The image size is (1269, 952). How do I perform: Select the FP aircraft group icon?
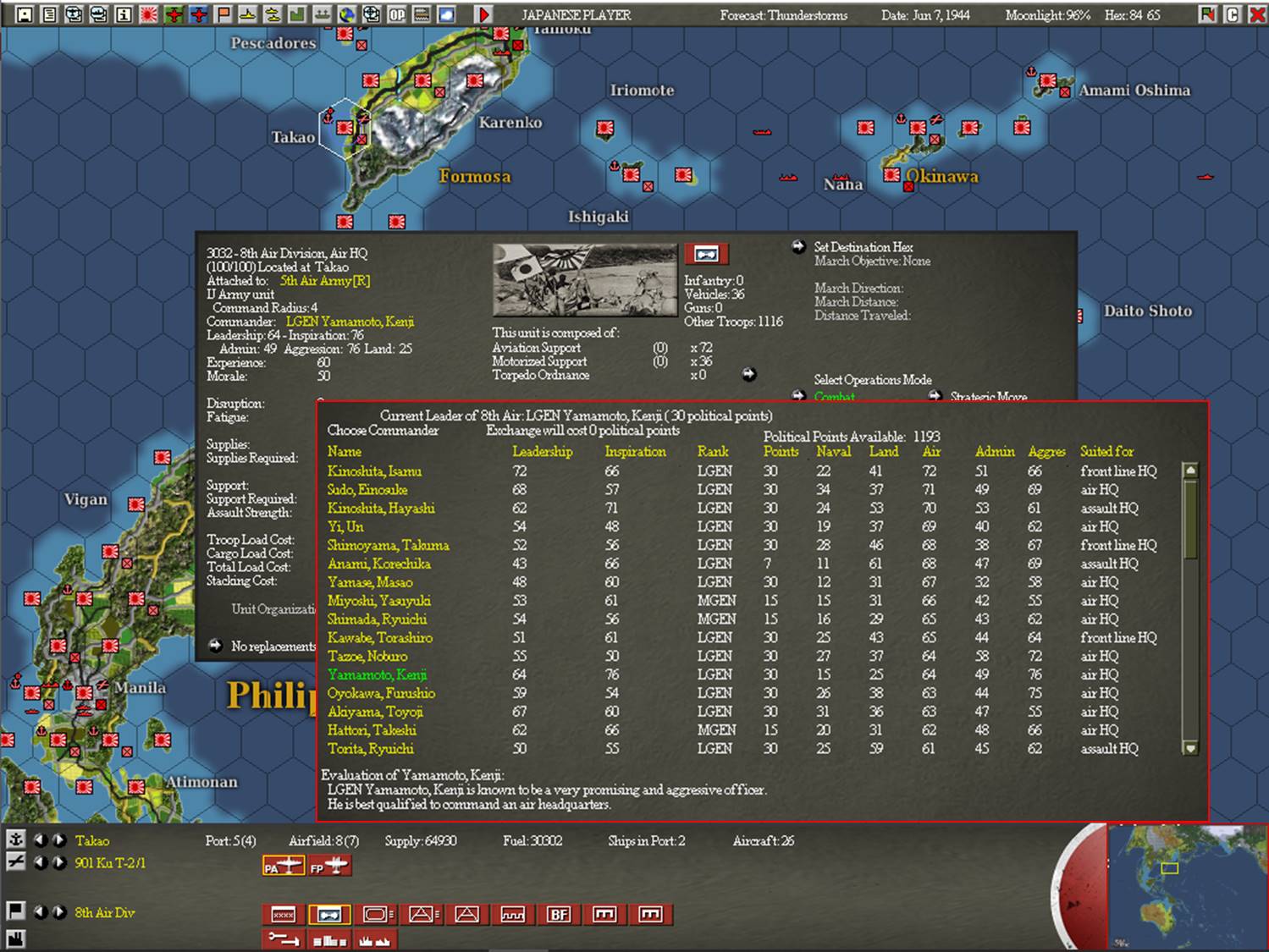click(329, 866)
